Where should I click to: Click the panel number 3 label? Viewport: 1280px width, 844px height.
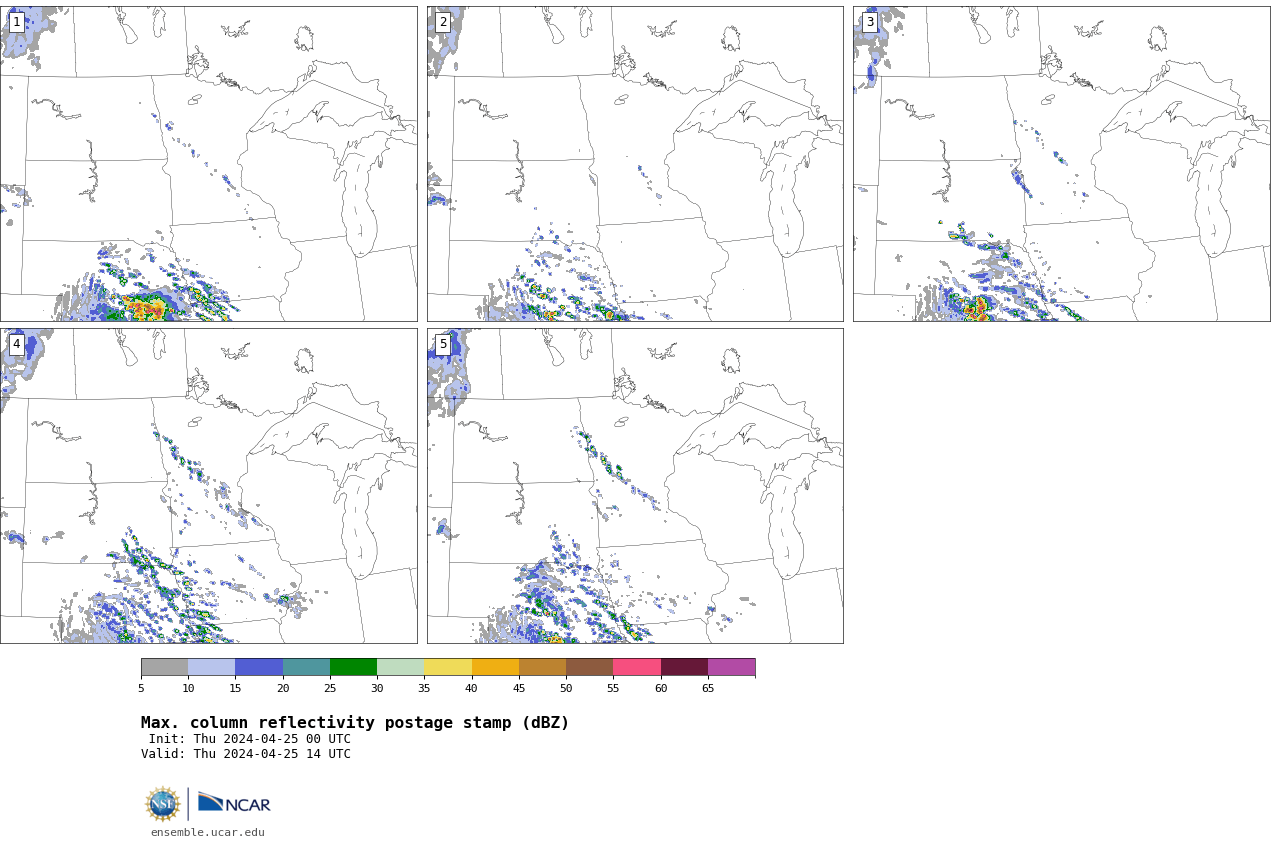pyautogui.click(x=870, y=22)
